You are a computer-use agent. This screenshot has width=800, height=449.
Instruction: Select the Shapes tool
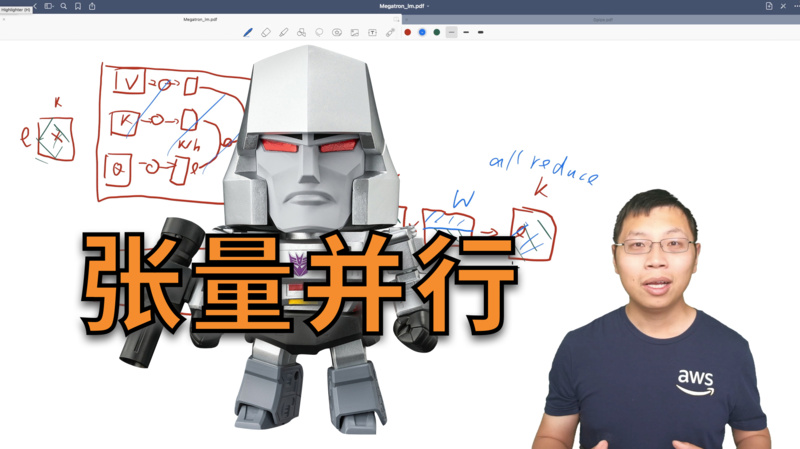[x=302, y=32]
